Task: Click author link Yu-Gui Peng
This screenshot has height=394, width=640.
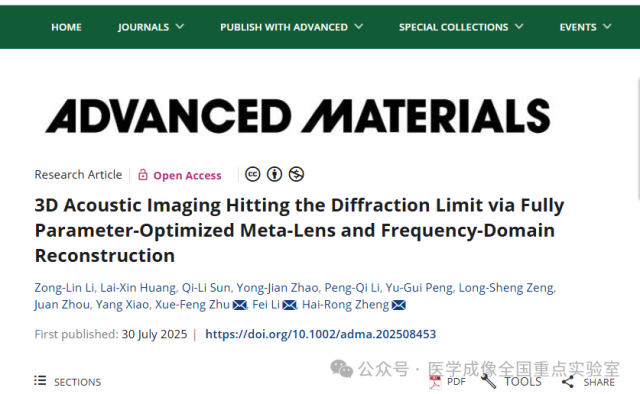Action: point(419,288)
